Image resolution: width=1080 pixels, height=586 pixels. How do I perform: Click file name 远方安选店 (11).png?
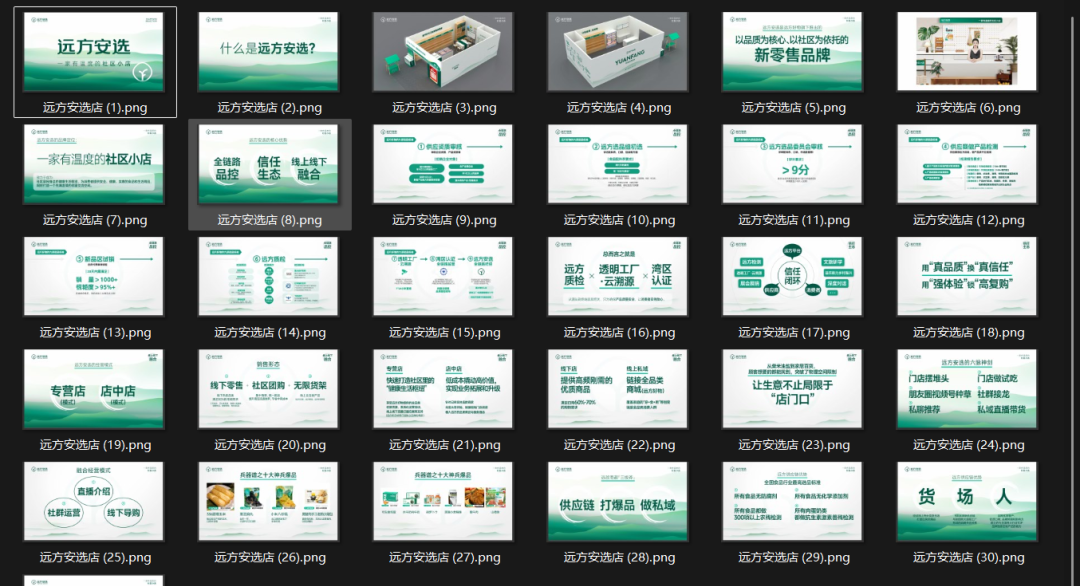794,220
